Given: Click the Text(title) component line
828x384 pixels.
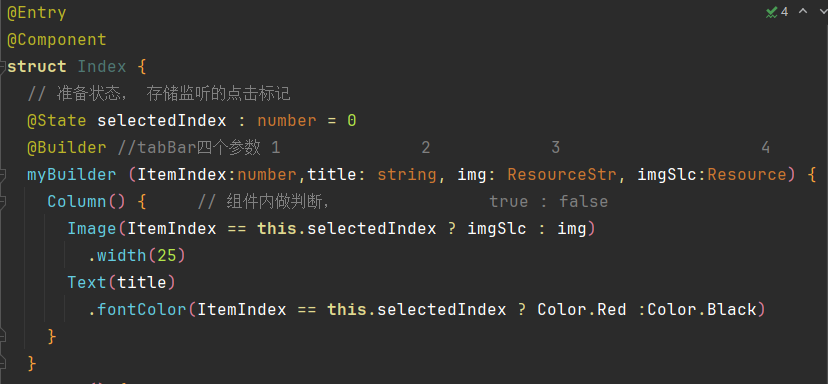Looking at the screenshot, I should point(121,282).
